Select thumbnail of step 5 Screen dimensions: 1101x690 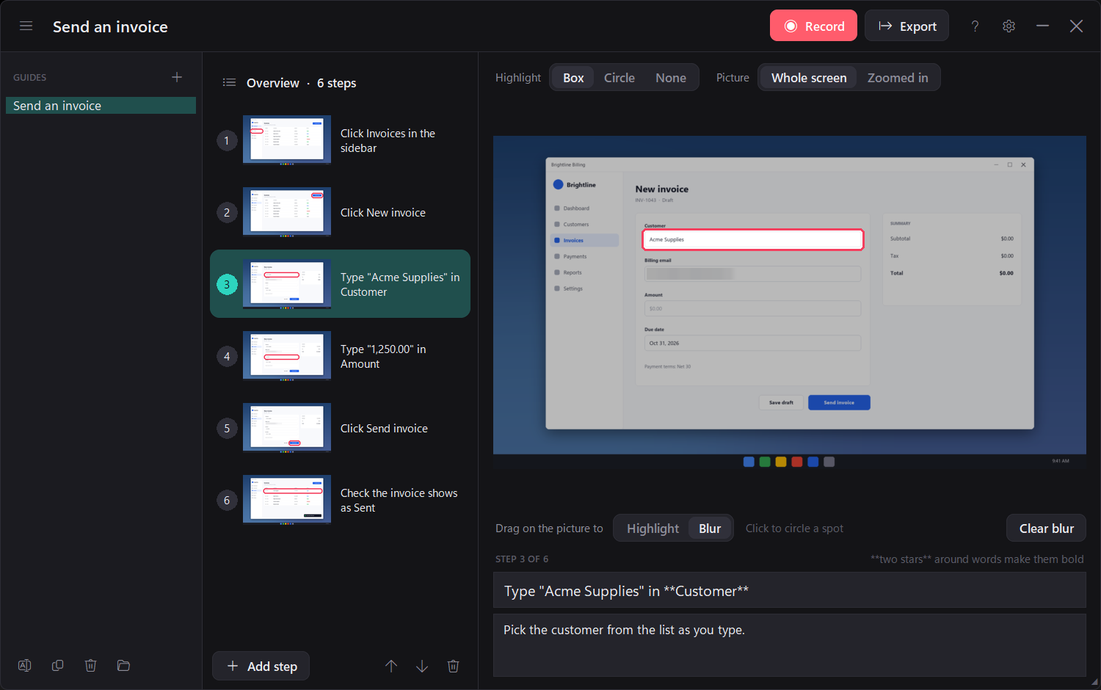(x=286, y=428)
